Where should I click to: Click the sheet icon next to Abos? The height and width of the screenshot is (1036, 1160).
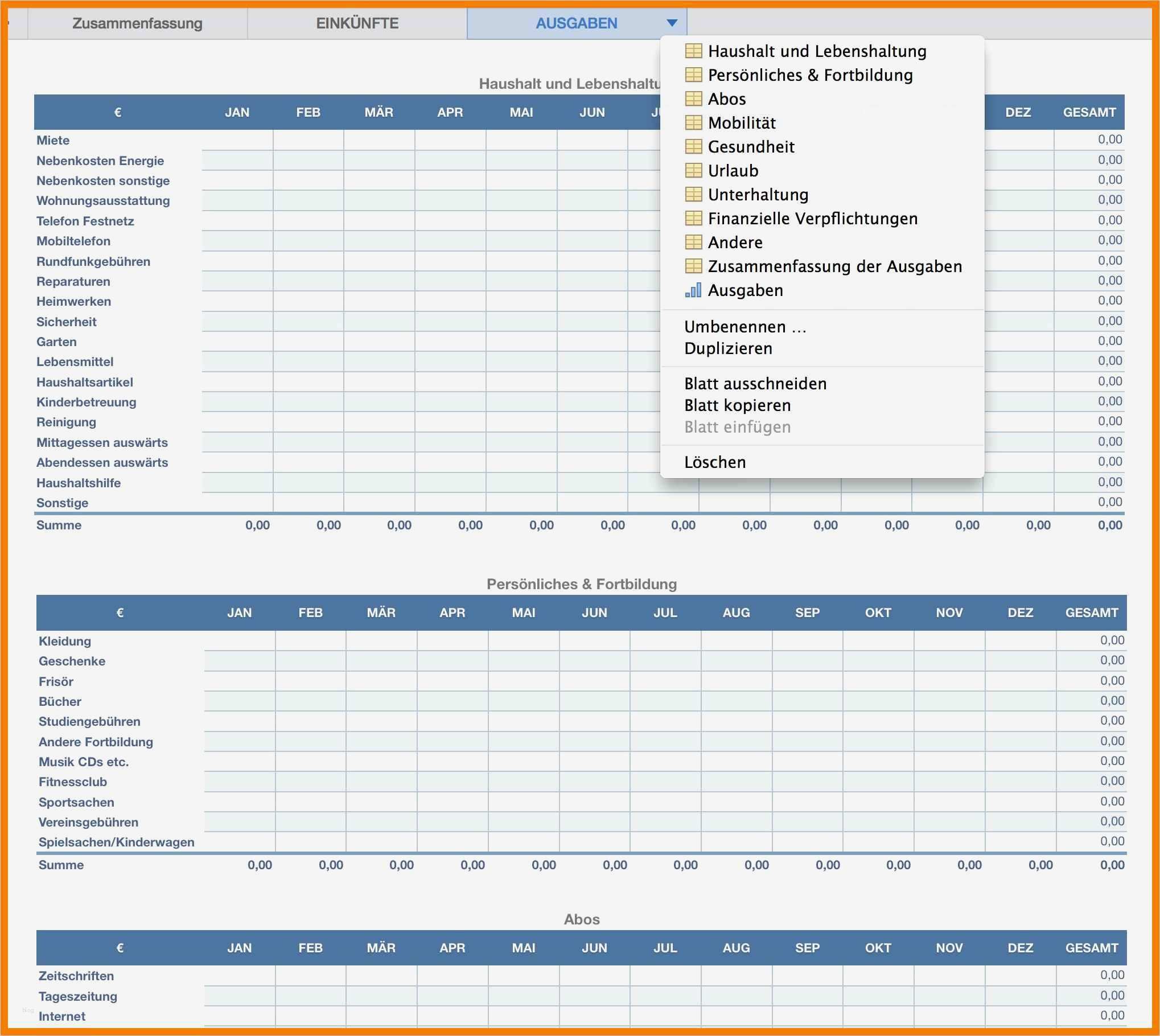pyautogui.click(x=693, y=98)
